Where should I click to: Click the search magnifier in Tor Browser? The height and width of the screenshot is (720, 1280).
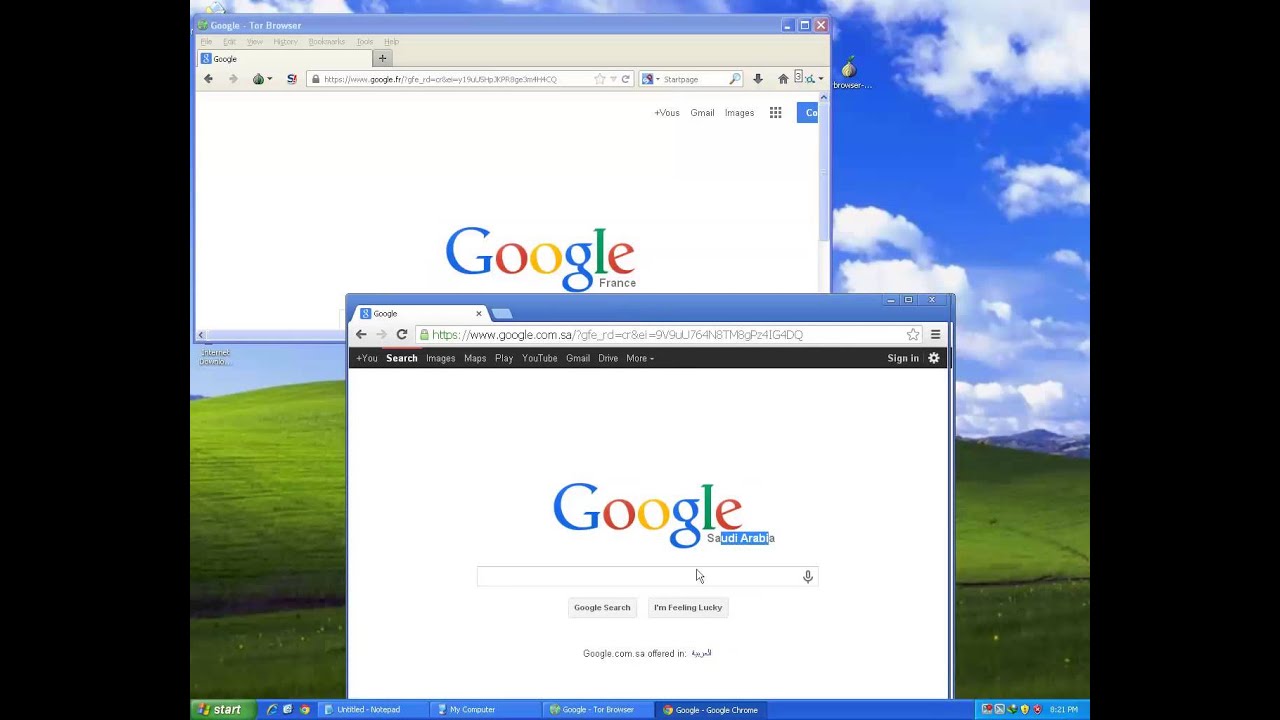pyautogui.click(x=735, y=79)
